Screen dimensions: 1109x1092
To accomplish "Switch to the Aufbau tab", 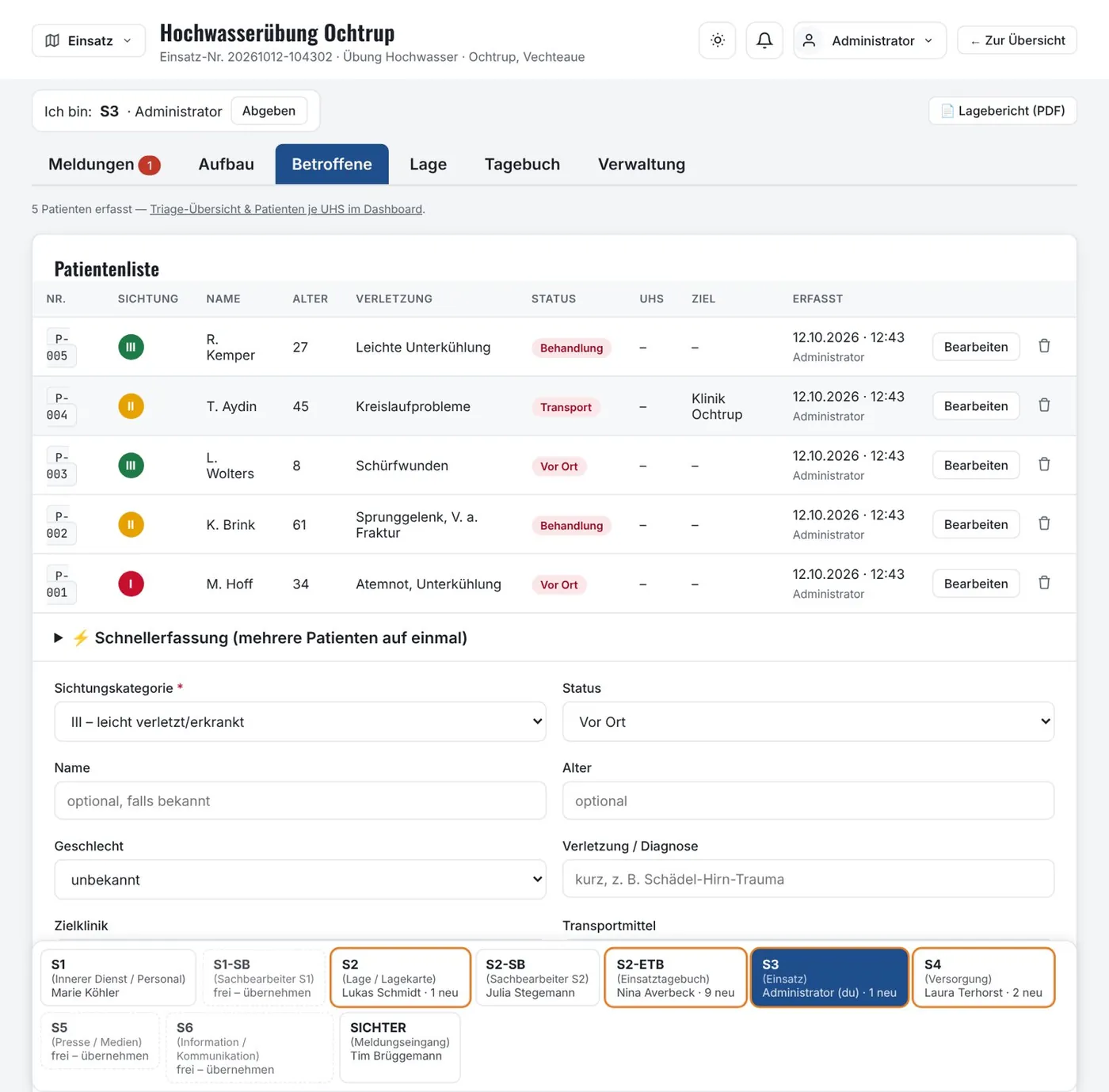I will click(226, 164).
